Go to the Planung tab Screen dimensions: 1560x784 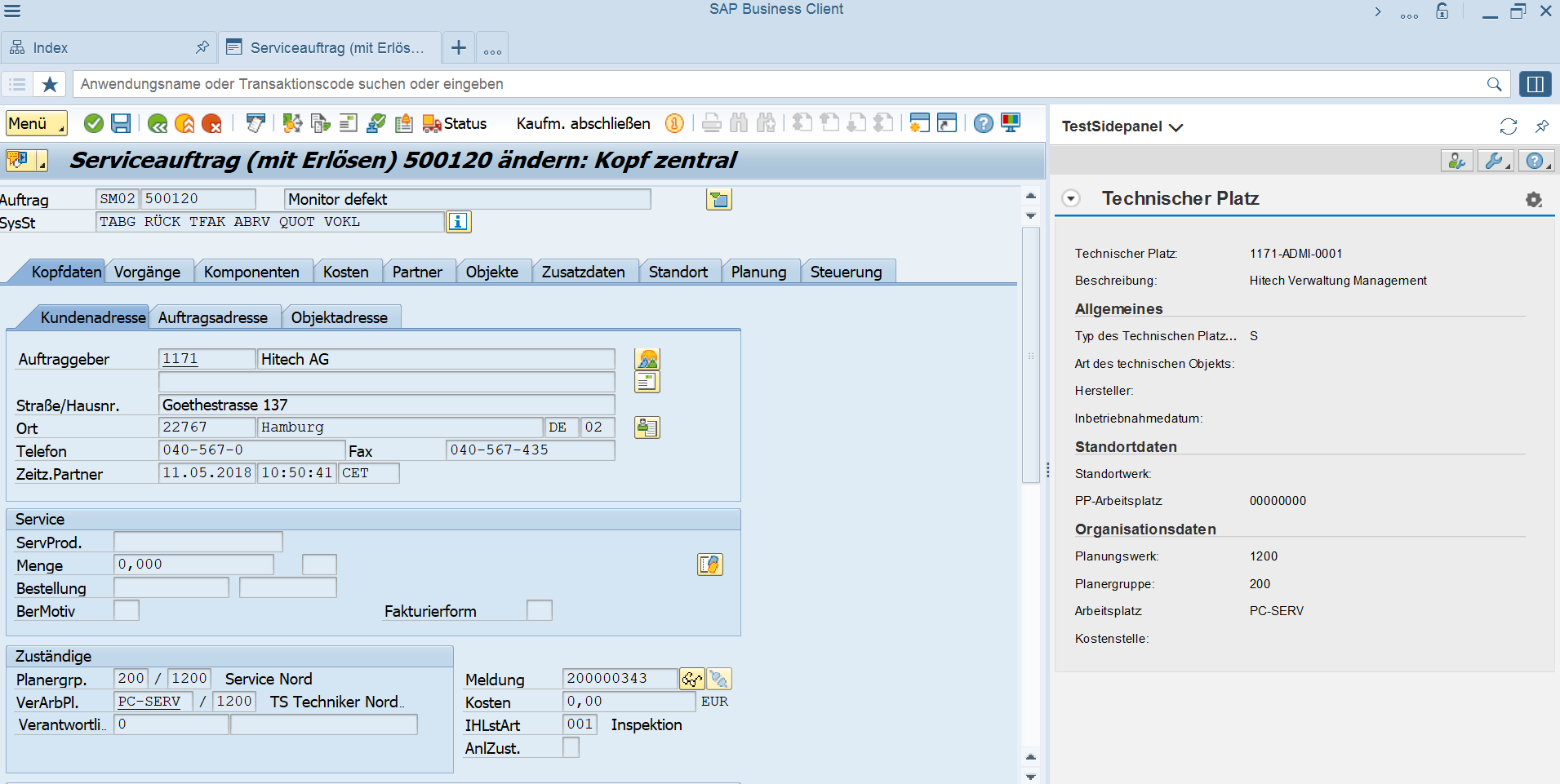(x=759, y=272)
